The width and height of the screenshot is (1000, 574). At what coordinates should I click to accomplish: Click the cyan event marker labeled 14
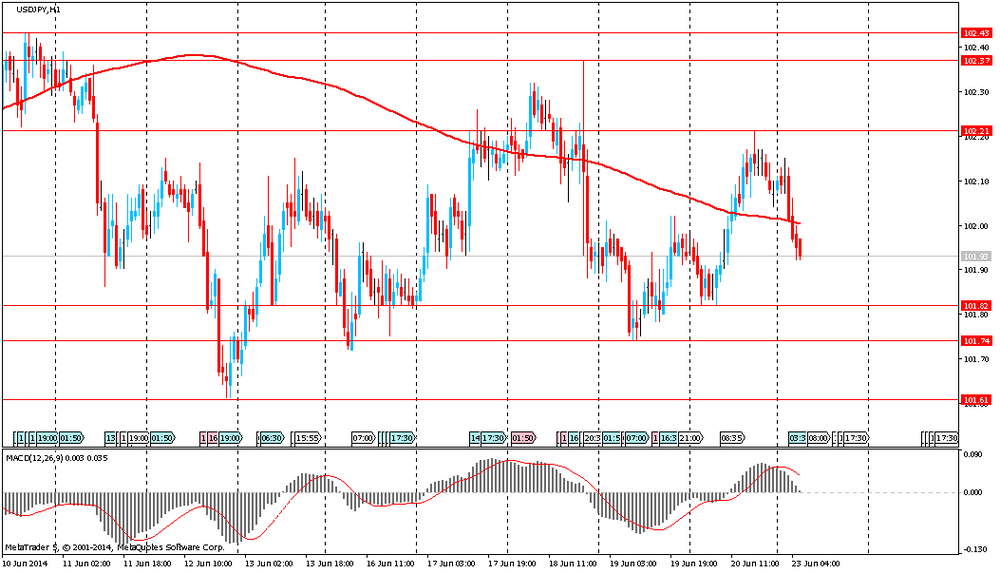pyautogui.click(x=475, y=438)
